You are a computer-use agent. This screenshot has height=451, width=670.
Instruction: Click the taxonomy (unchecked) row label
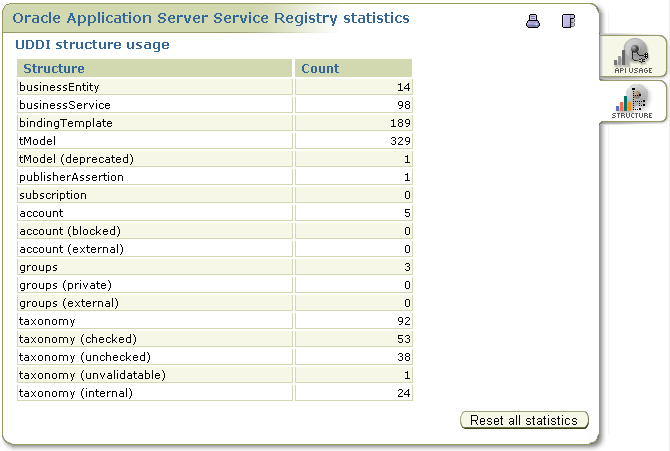point(85,357)
